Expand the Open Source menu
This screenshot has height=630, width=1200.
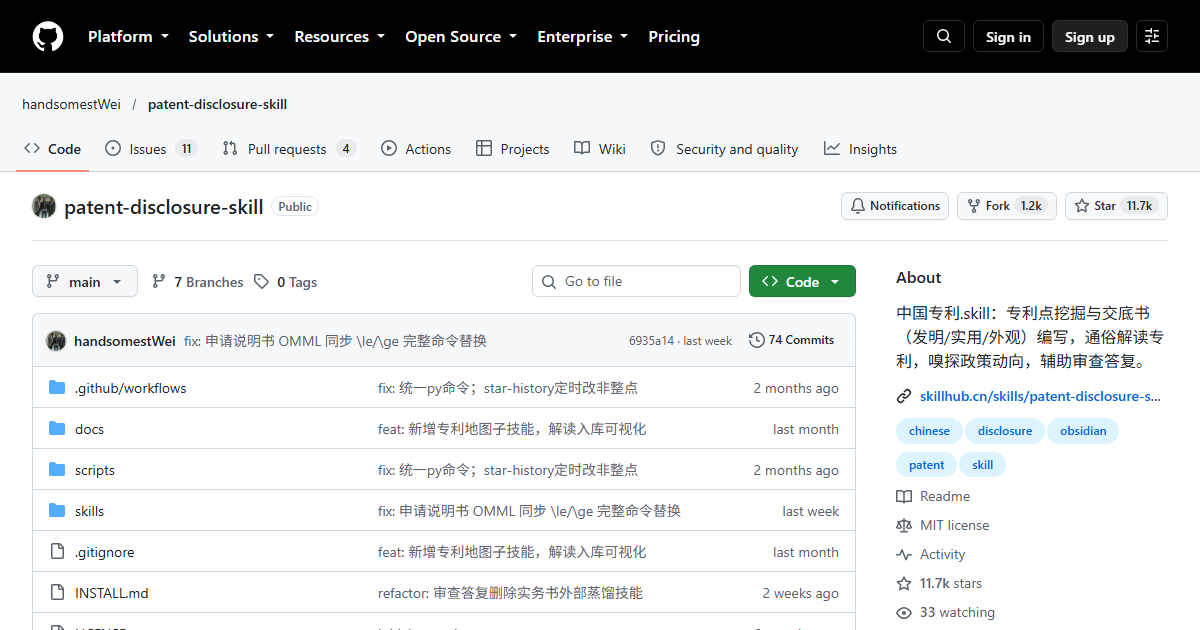[x=461, y=37]
